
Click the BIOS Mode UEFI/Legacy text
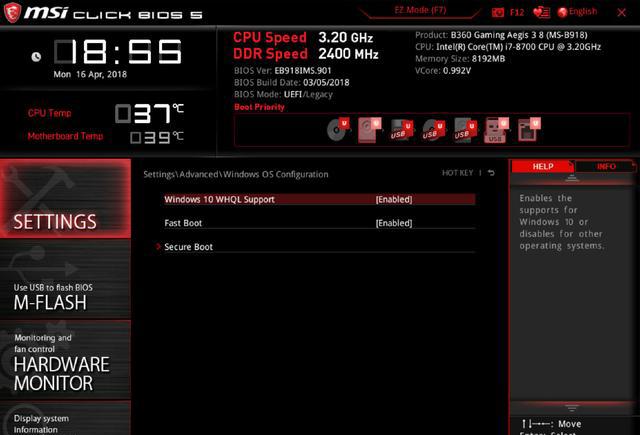click(283, 95)
